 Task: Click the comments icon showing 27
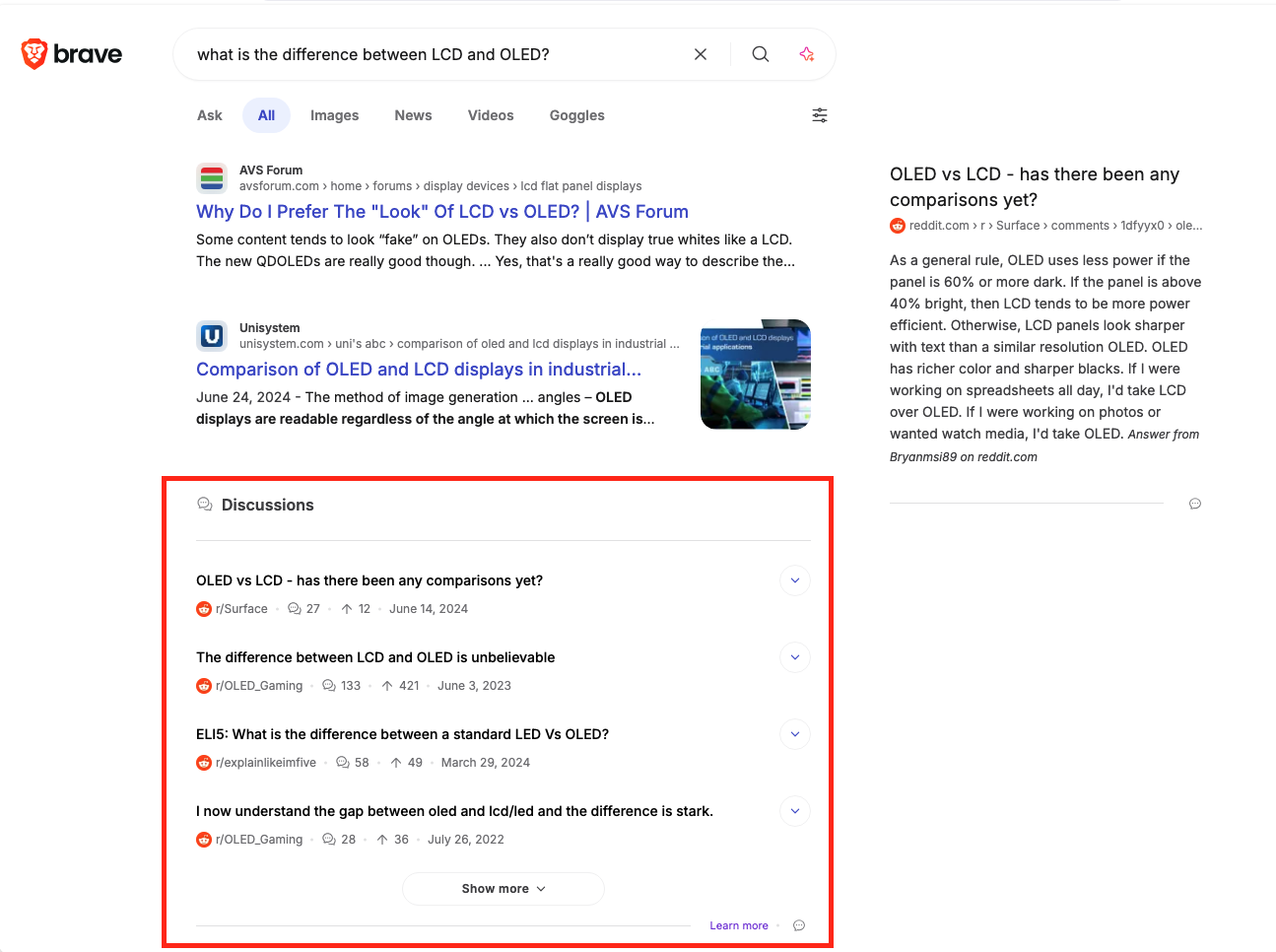point(295,609)
